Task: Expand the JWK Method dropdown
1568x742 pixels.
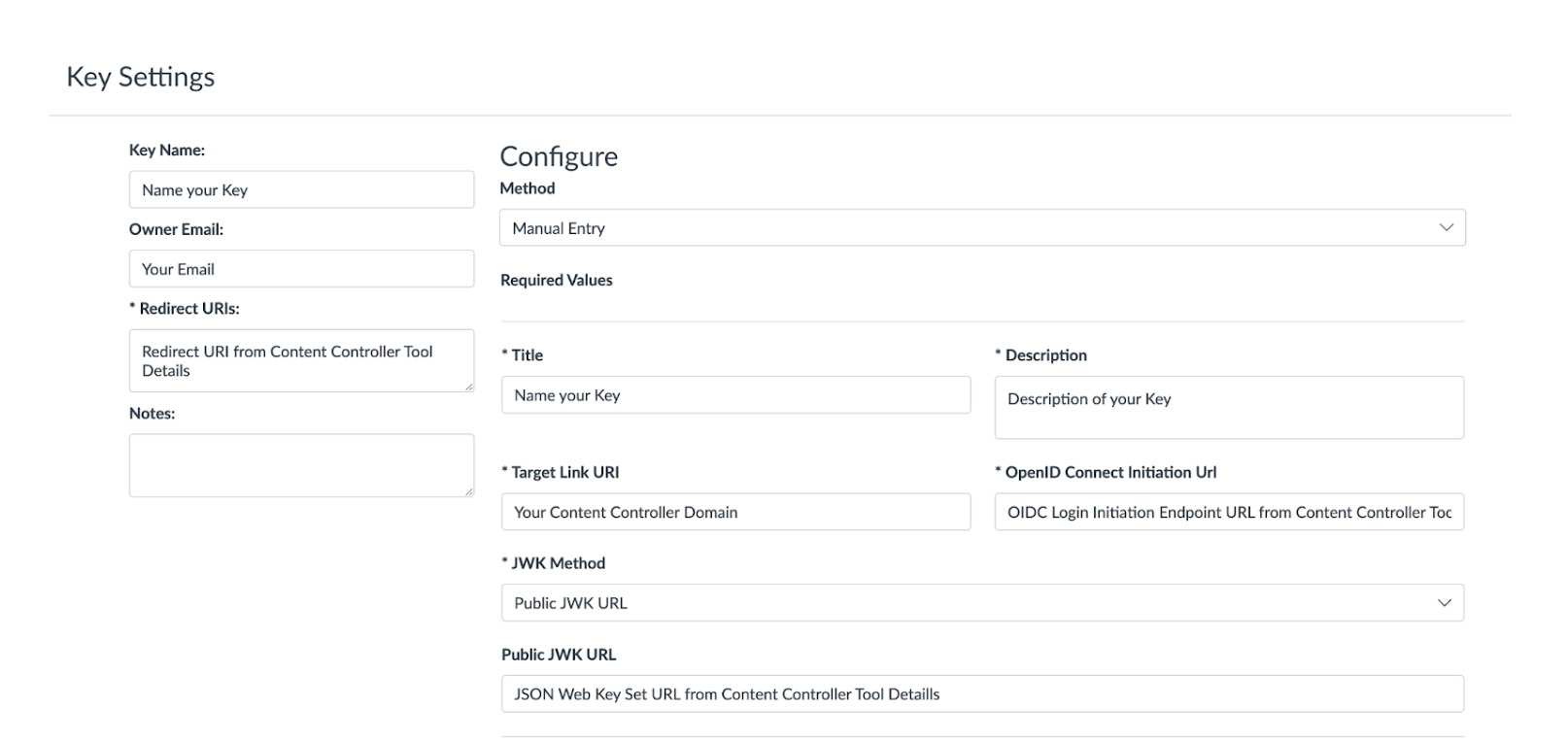Action: [x=982, y=603]
